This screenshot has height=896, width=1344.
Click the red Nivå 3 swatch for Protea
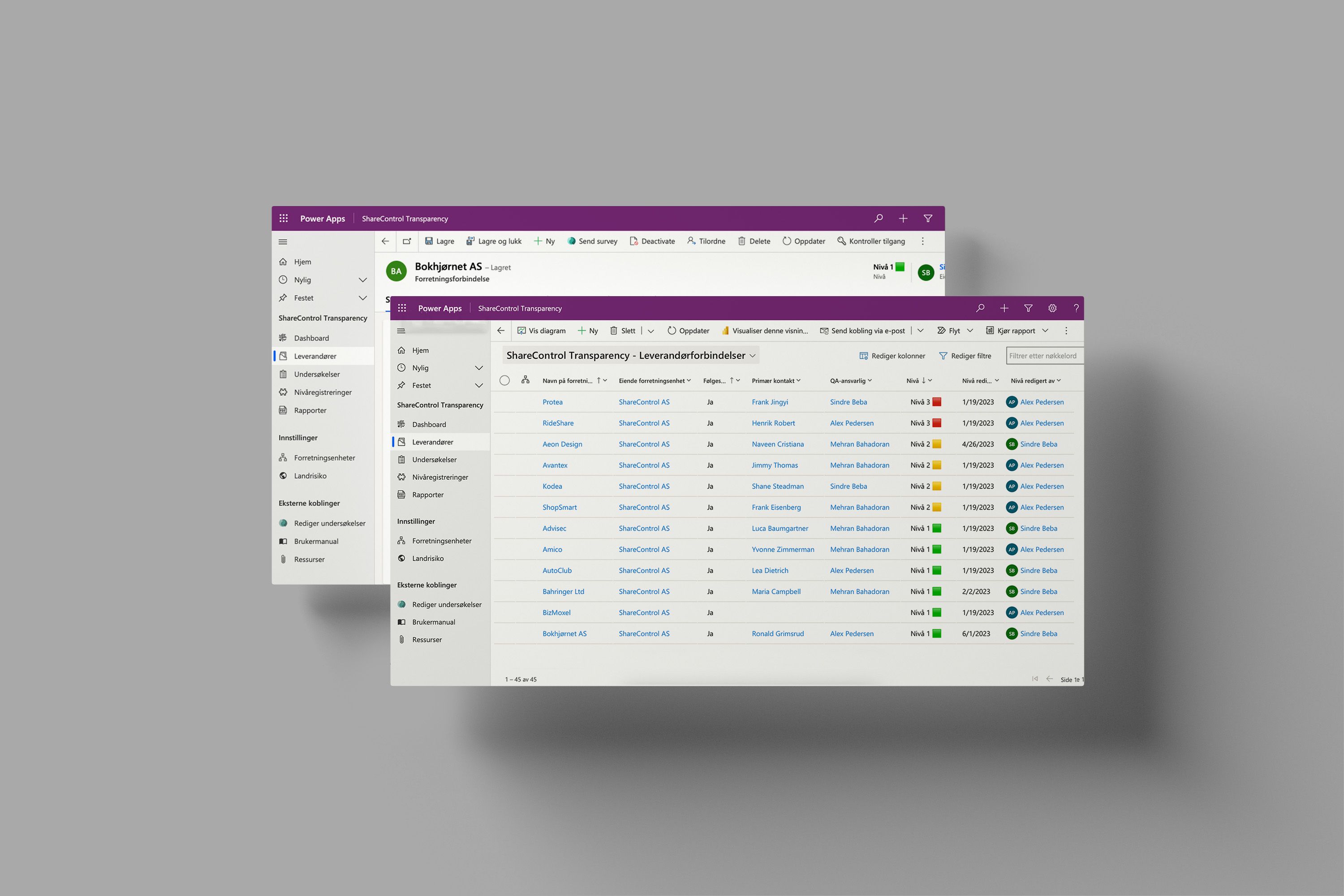pyautogui.click(x=937, y=402)
